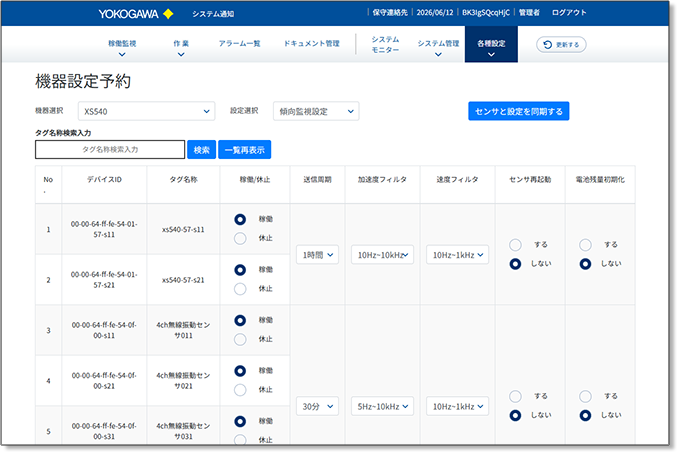Click the 一覧再表示 button
677x452 pixels.
pos(244,150)
